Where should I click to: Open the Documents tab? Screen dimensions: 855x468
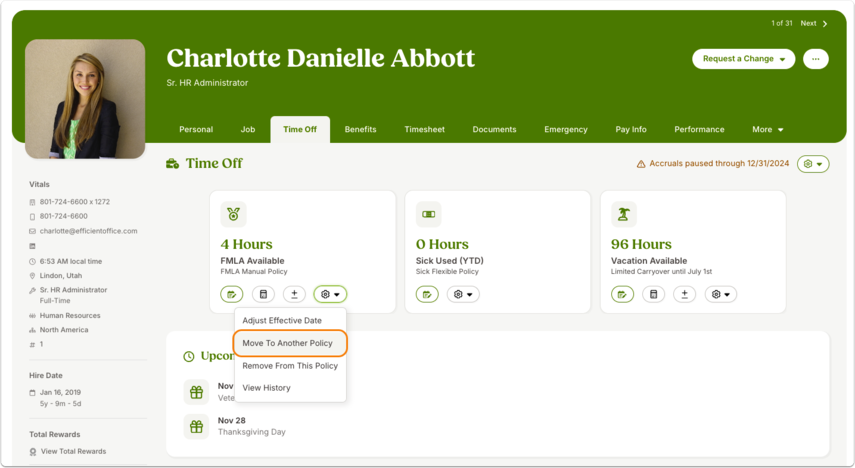pyautogui.click(x=494, y=130)
